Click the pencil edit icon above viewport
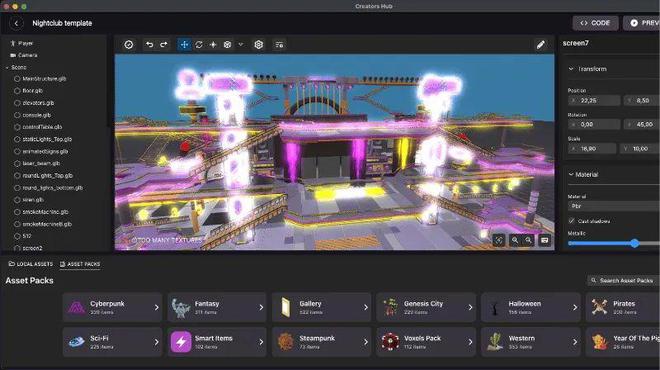Screen dimensions: 660x370 point(540,45)
